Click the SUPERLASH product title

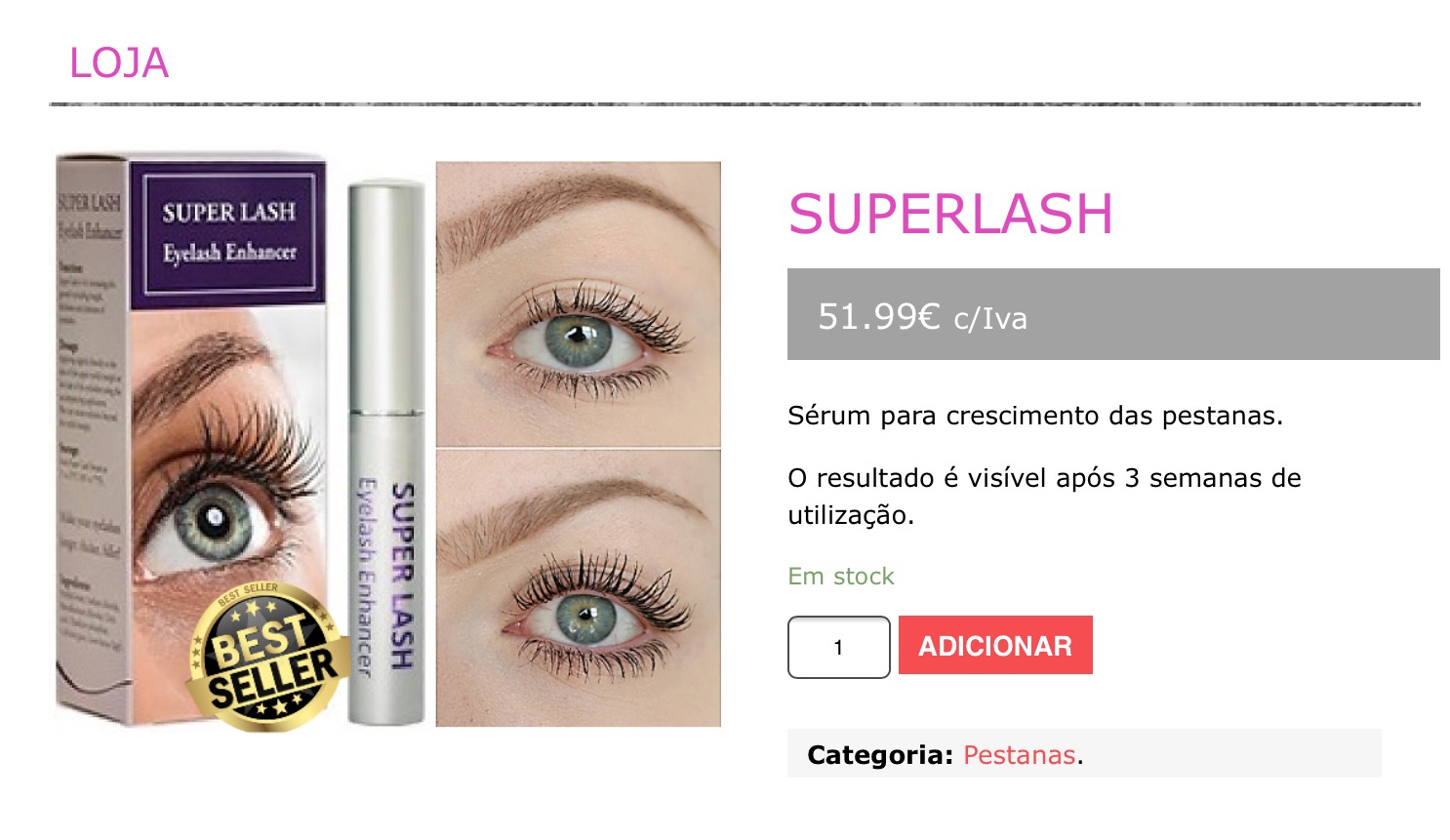pos(950,214)
